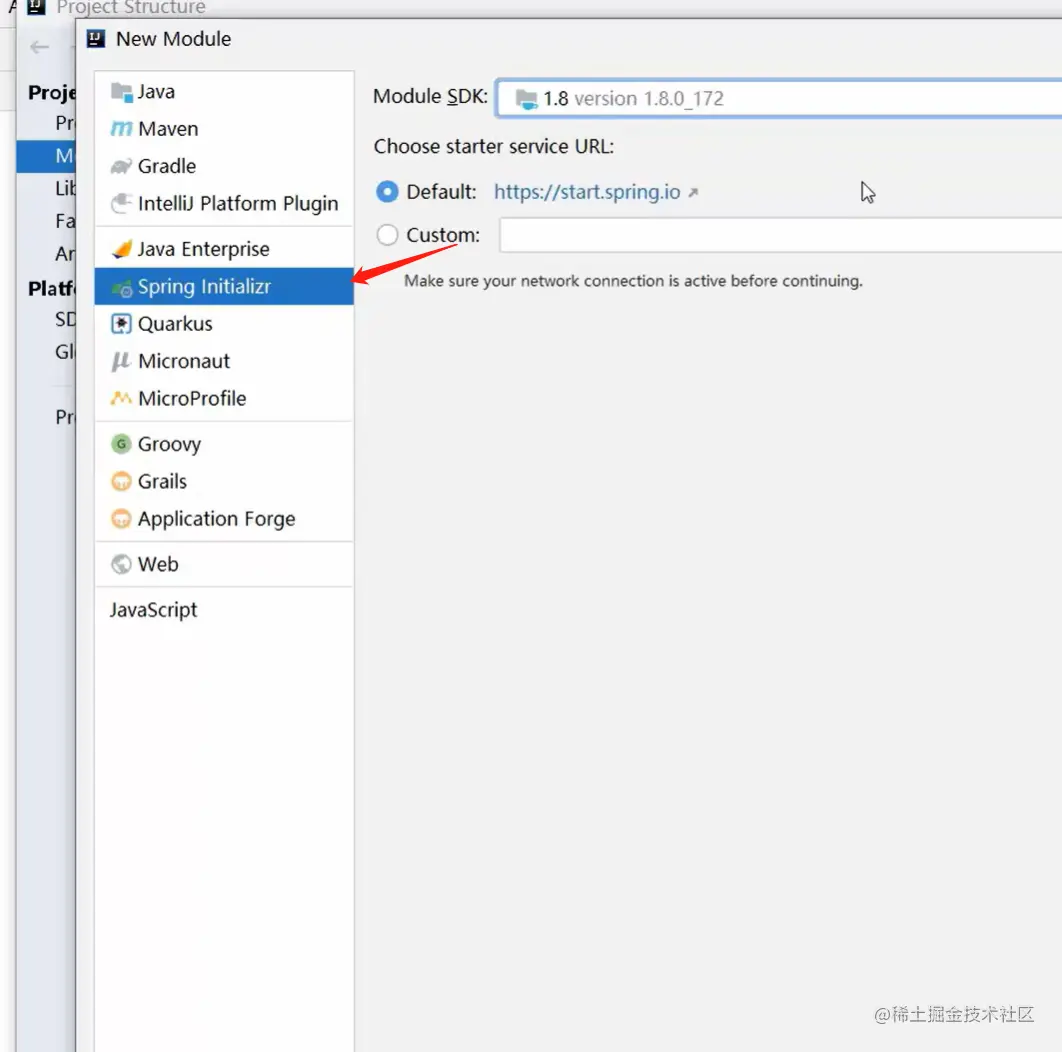
Task: Click the Spring Initializr icon
Action: (121, 287)
